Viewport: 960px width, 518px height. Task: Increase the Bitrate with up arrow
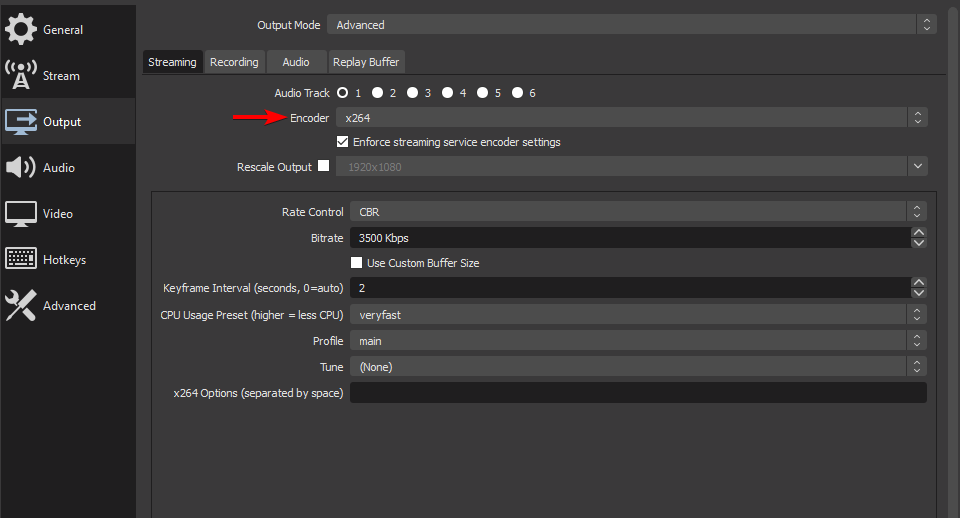coord(918,233)
